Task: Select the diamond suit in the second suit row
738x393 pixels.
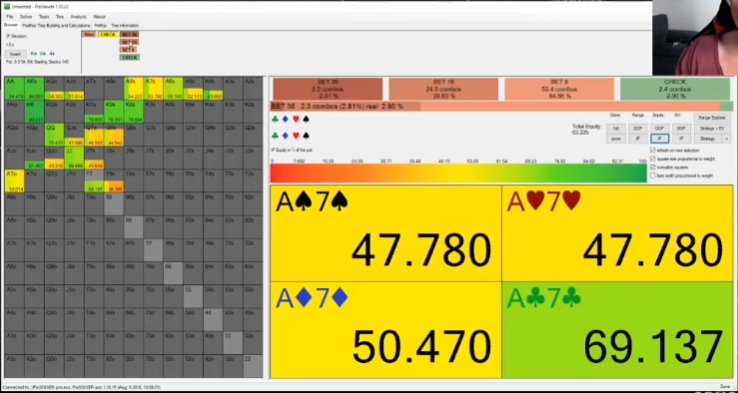Action: [x=285, y=136]
